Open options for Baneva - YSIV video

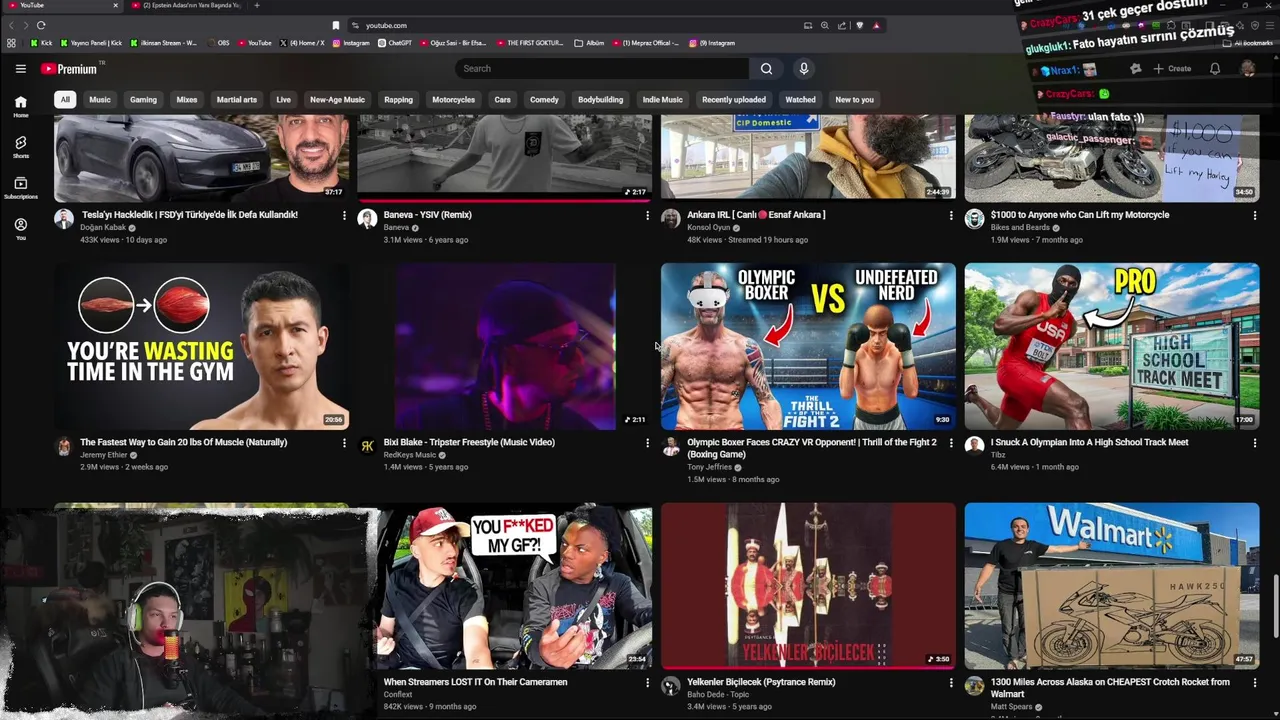coord(647,215)
